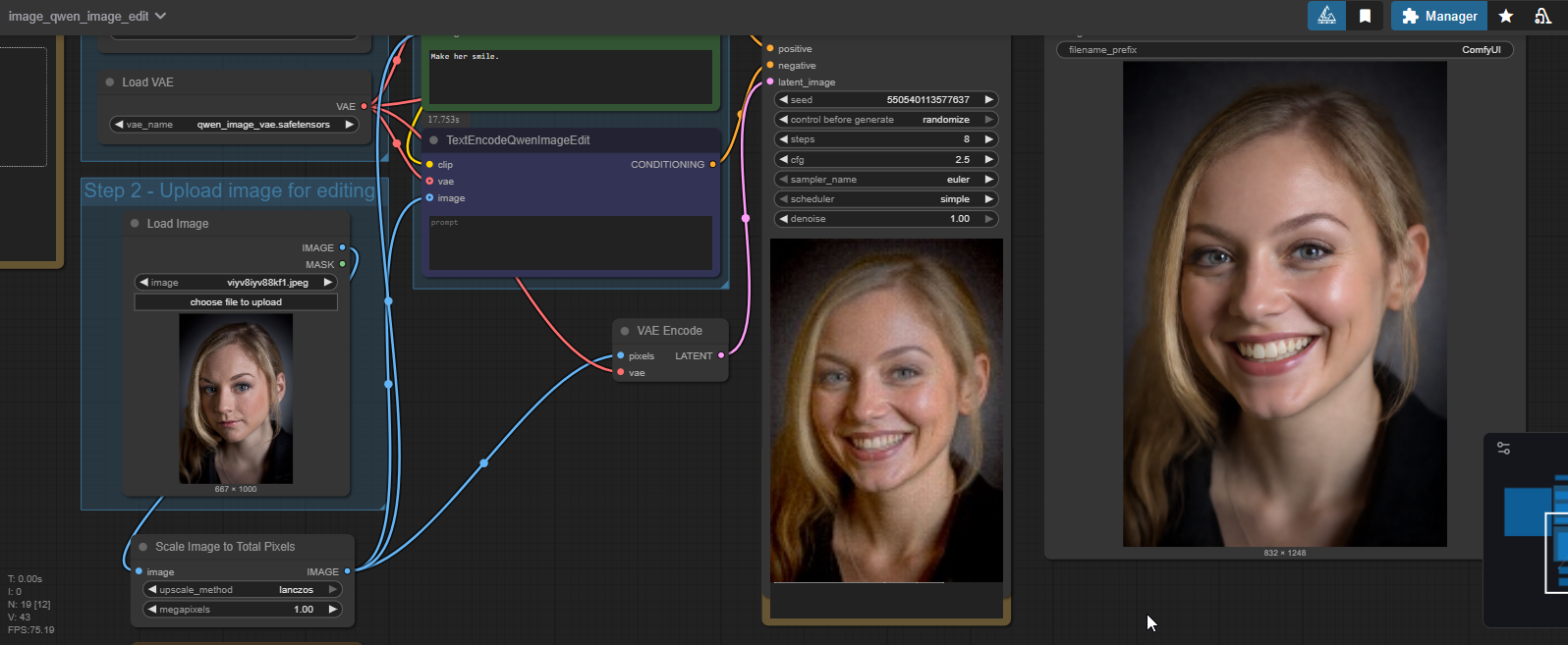Click the vacuum cleaner cleanup icon
1568x645 pixels.
click(x=1542, y=16)
